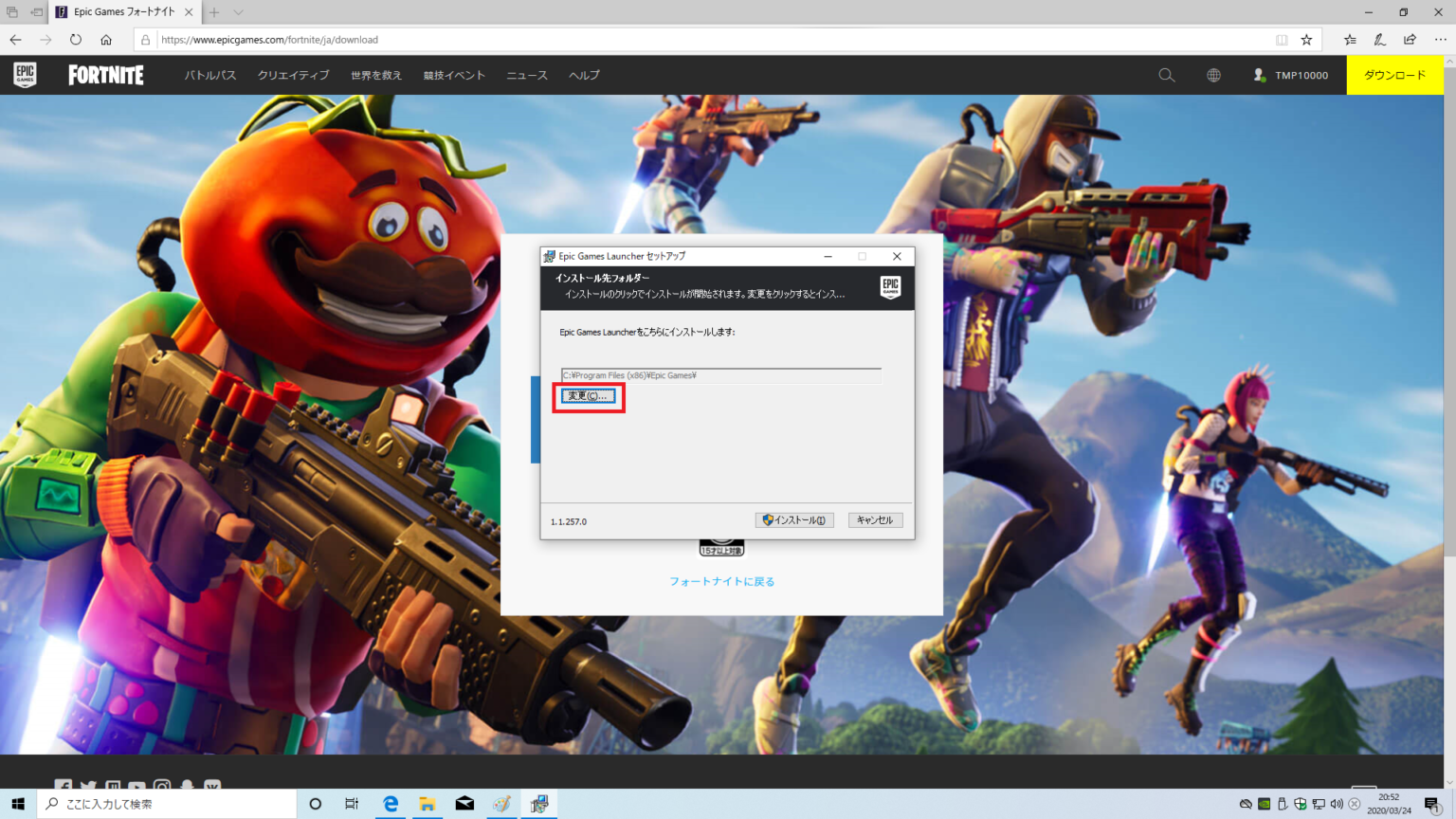Open the Mail app on taskbar

point(464,804)
